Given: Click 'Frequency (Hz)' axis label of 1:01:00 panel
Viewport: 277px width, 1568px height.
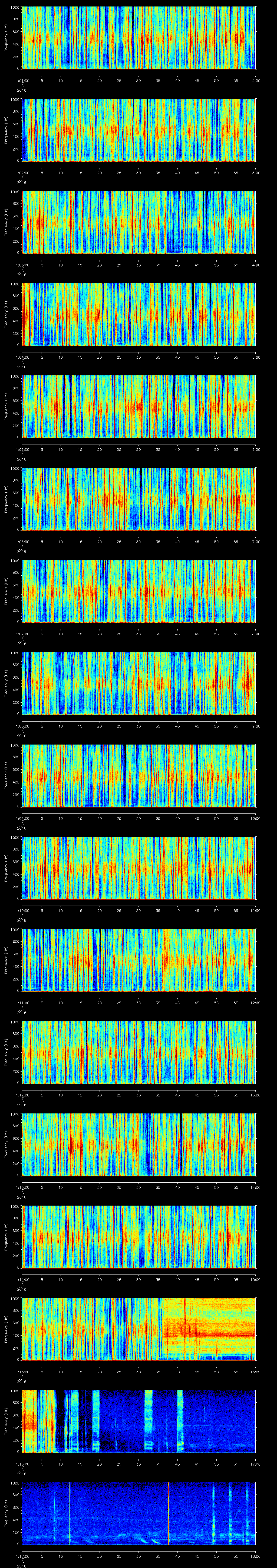Looking at the screenshot, I should click(6, 38).
